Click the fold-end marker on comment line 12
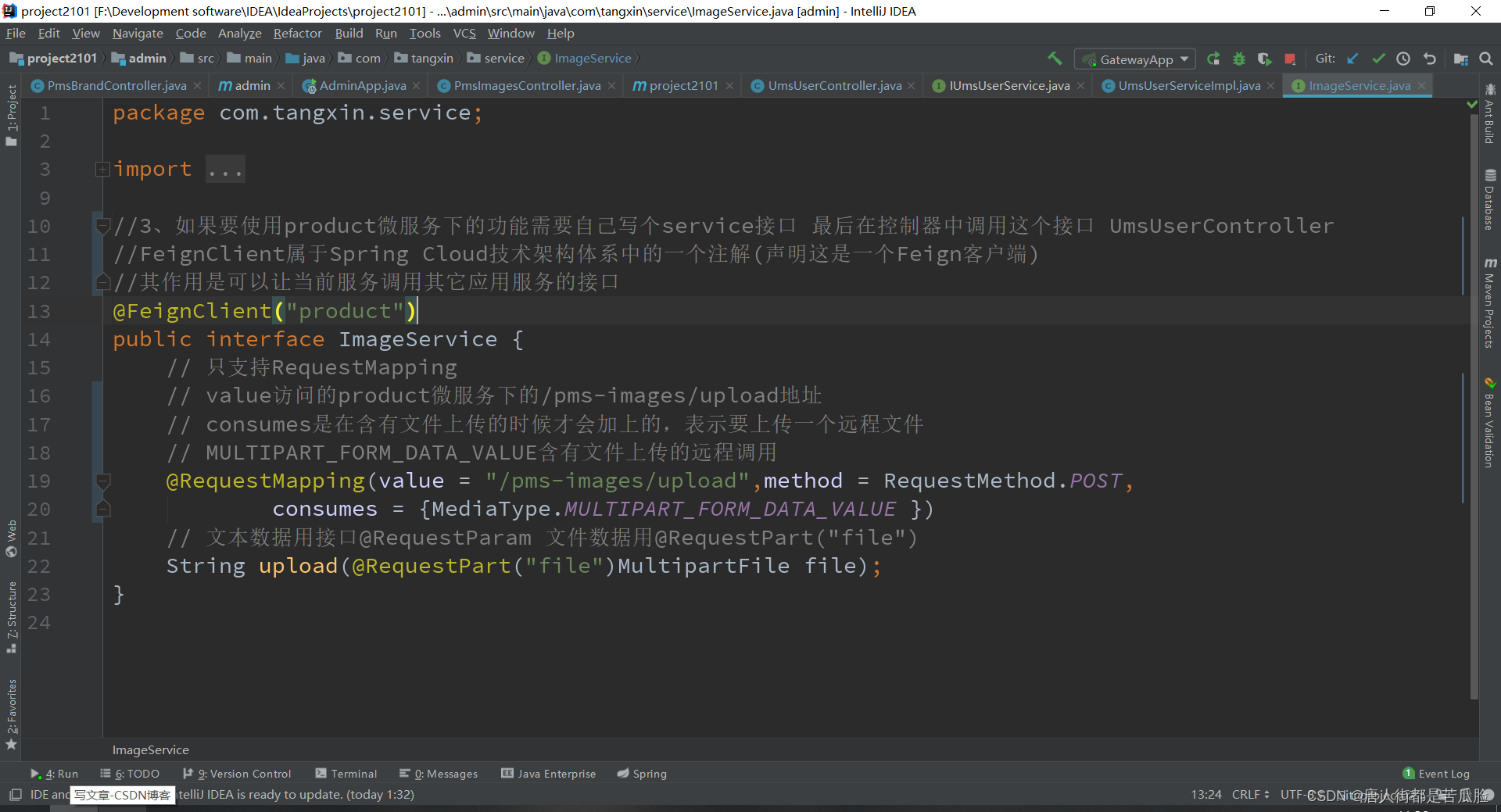 click(x=102, y=282)
